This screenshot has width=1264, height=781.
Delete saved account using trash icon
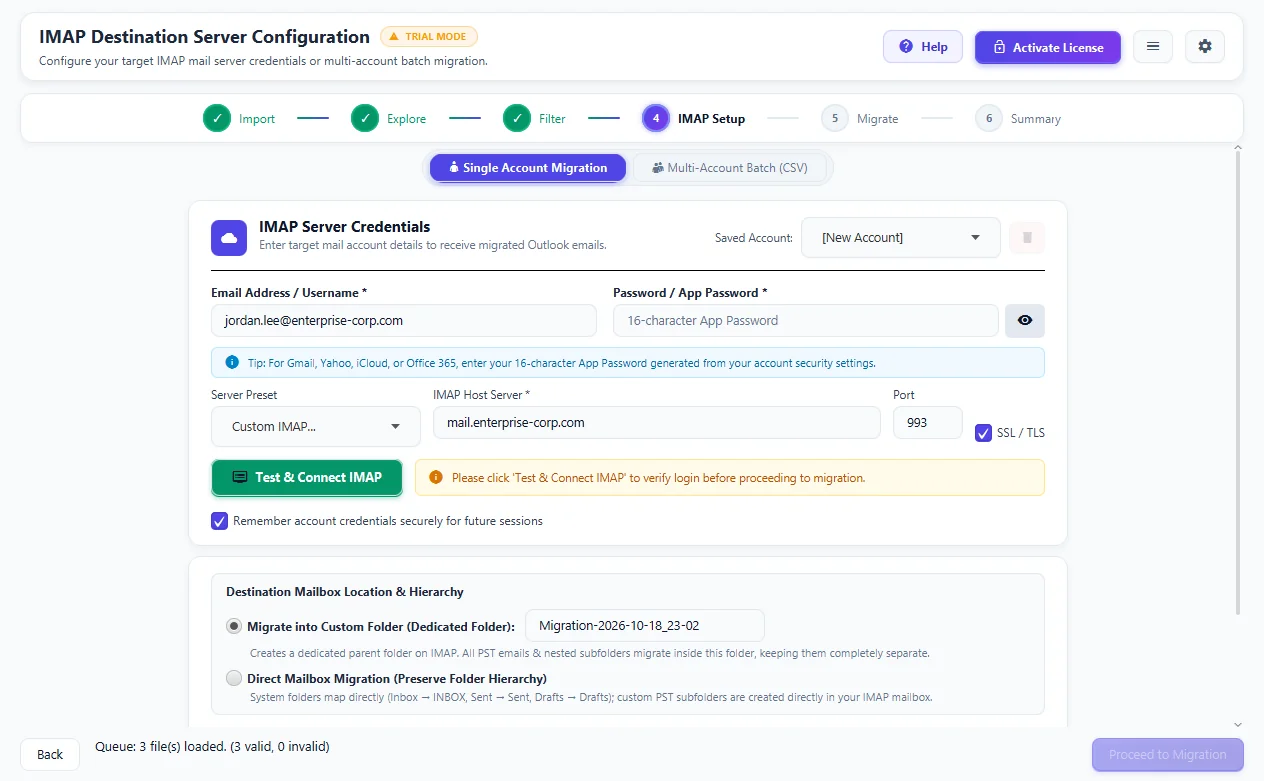[1027, 238]
